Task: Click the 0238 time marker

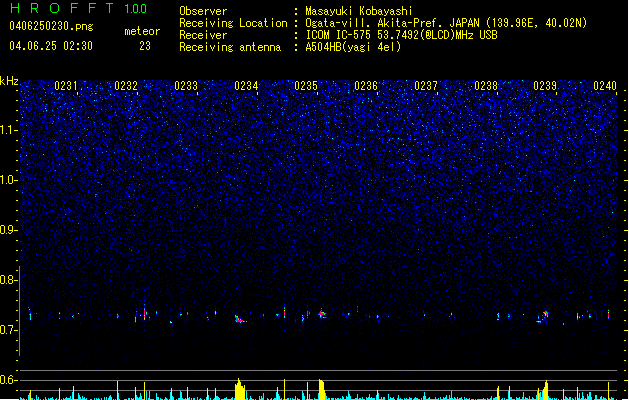Action: point(486,86)
